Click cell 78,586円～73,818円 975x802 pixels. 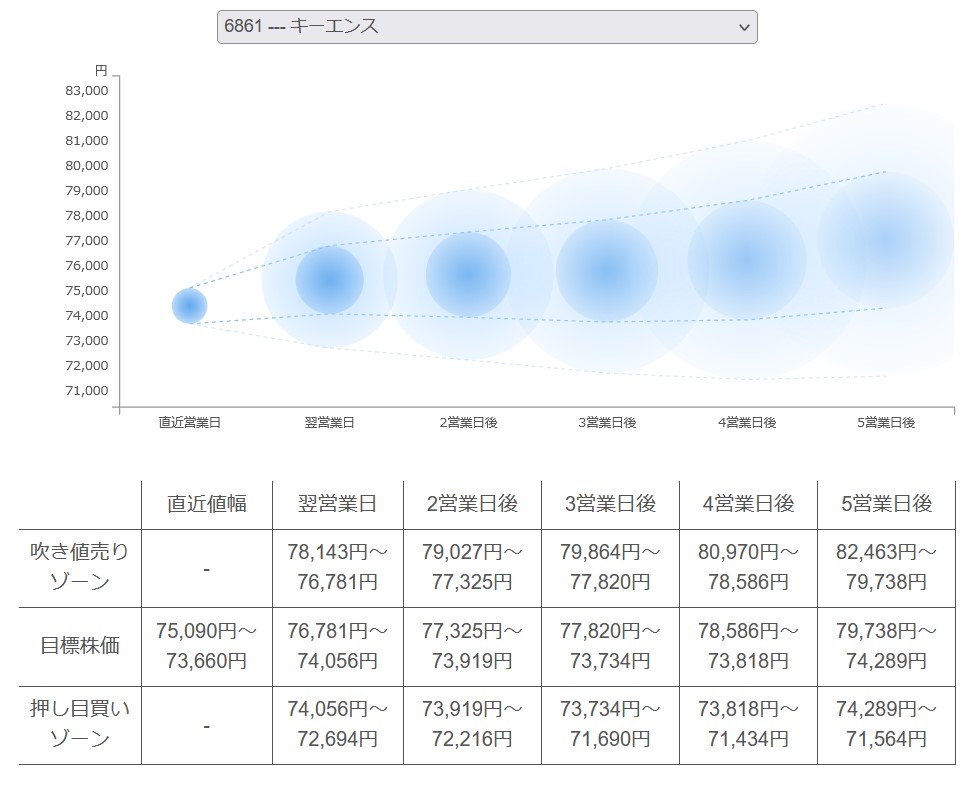pos(748,645)
